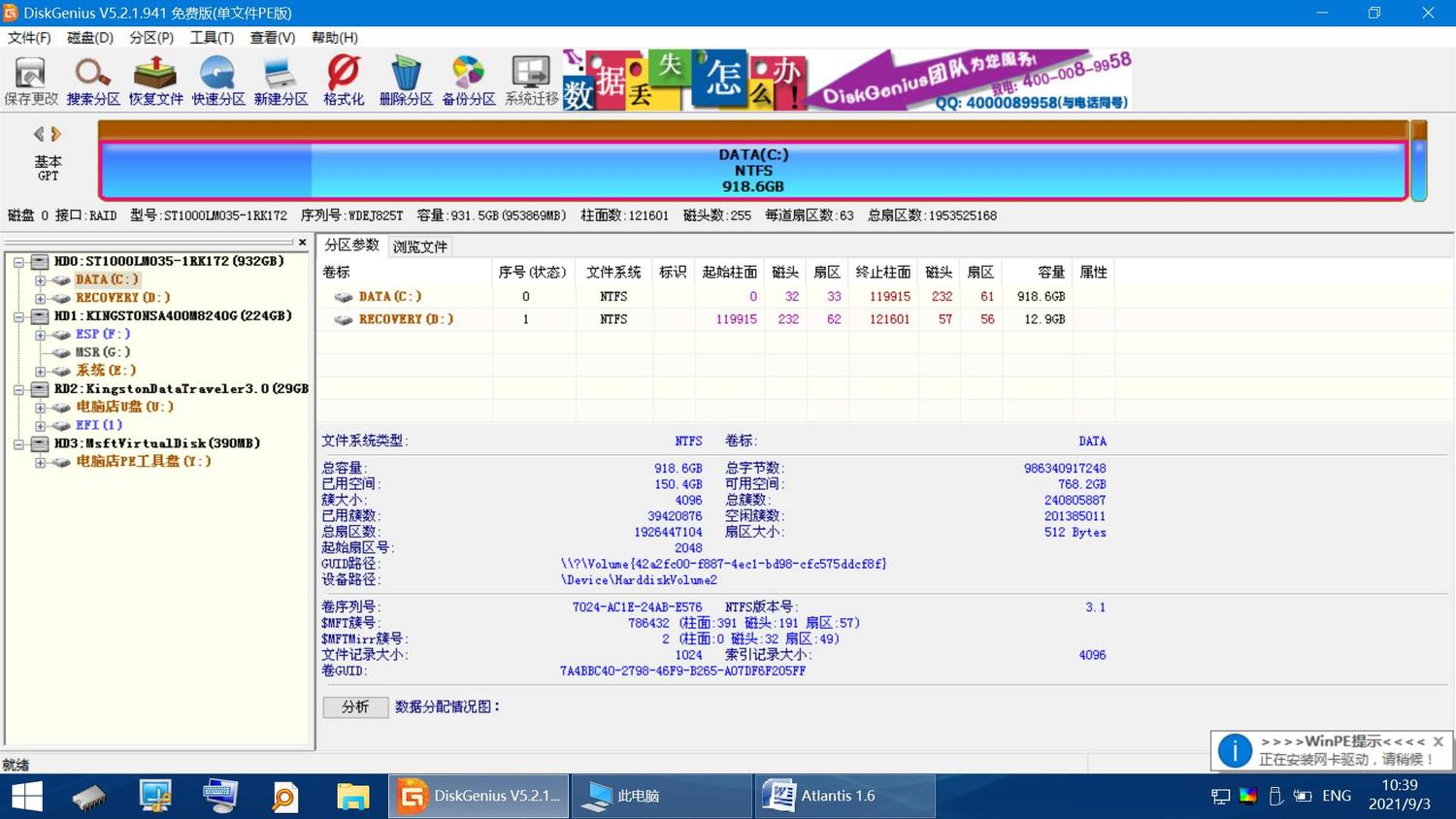Select the small RECOVERY partition in disk map

click(x=1419, y=170)
